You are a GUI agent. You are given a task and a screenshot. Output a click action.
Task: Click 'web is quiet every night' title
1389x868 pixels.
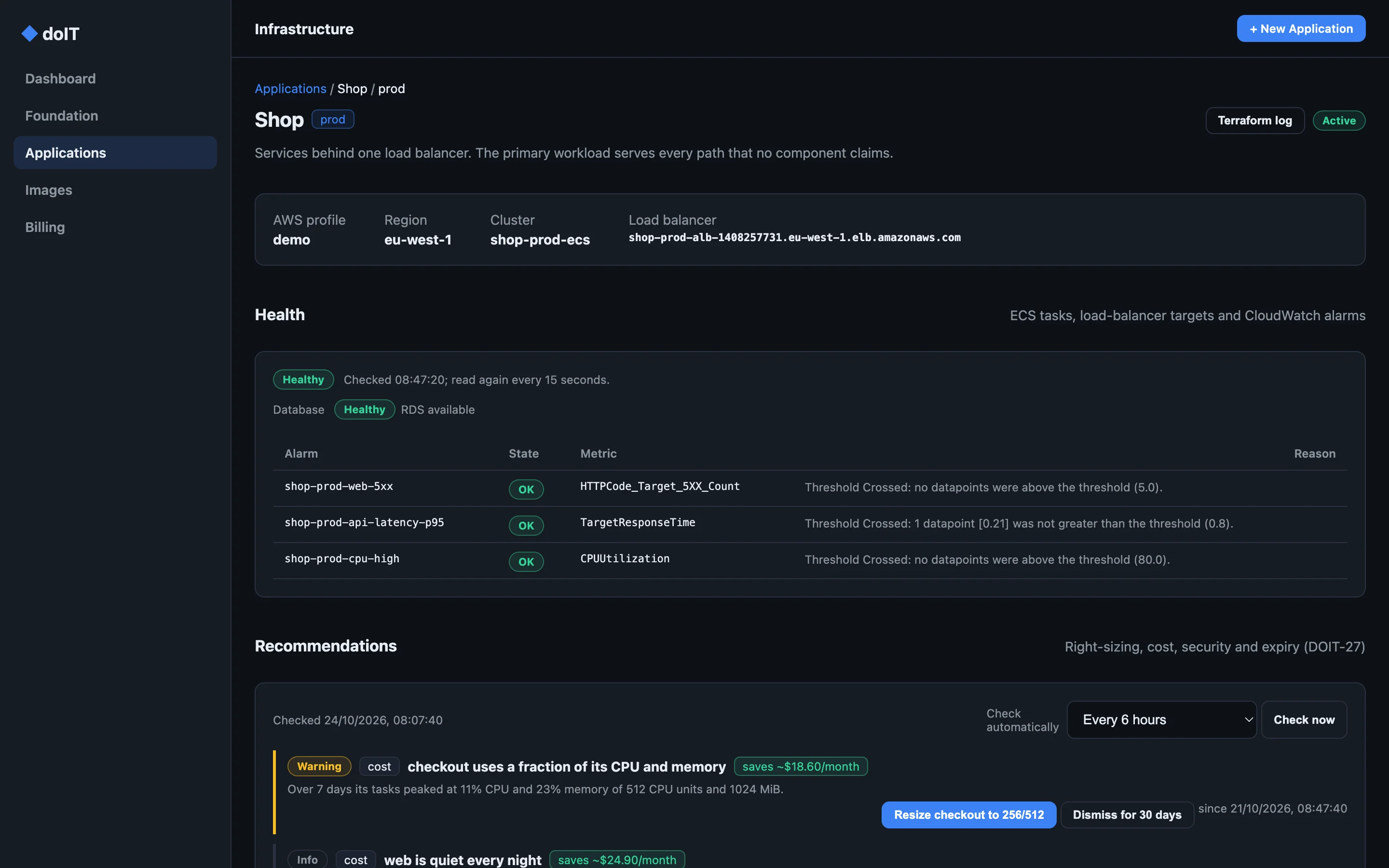(463, 860)
